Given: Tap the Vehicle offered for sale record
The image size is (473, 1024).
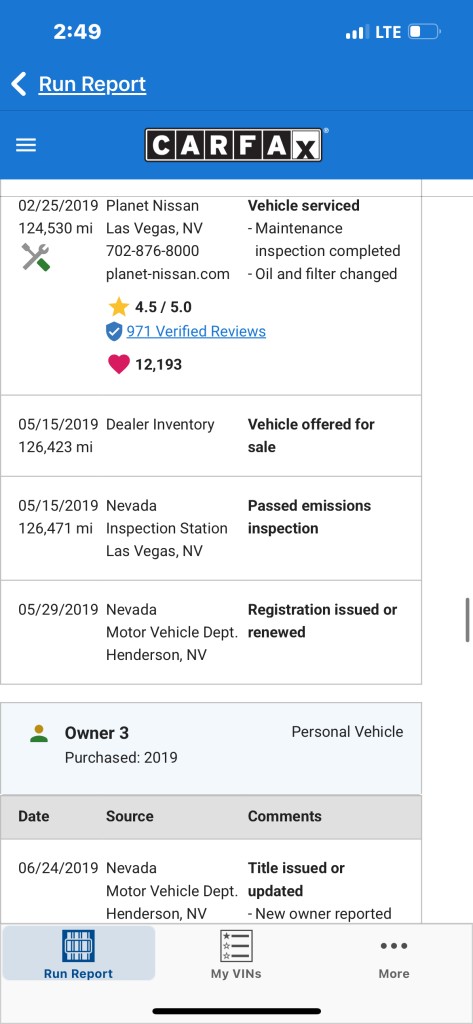Looking at the screenshot, I should tap(210, 436).
